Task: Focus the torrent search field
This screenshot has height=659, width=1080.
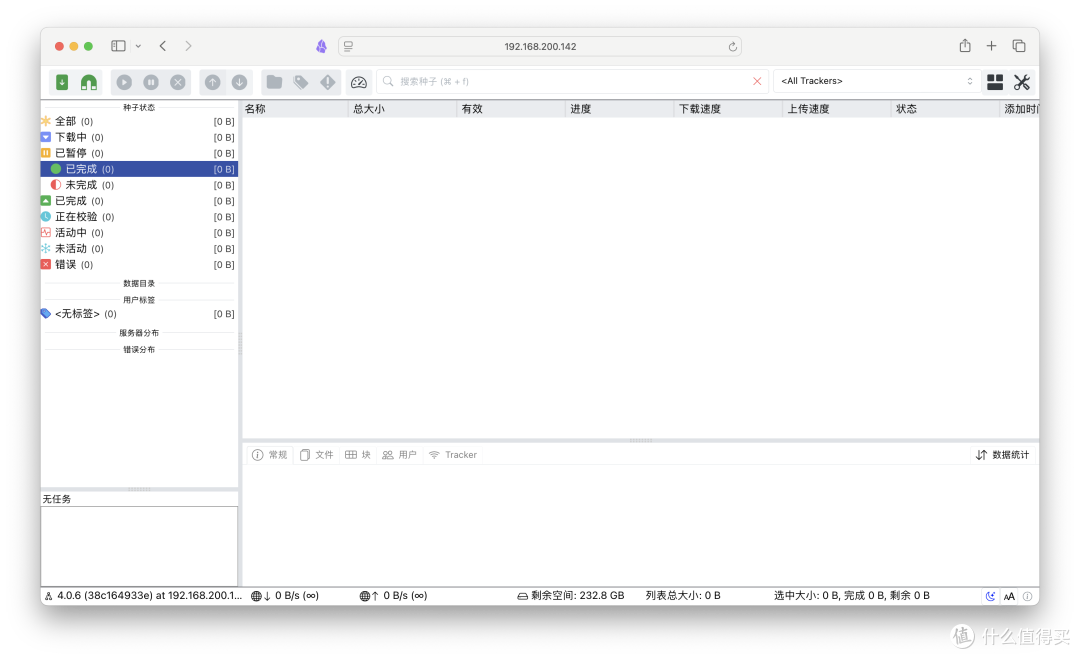Action: tap(574, 81)
